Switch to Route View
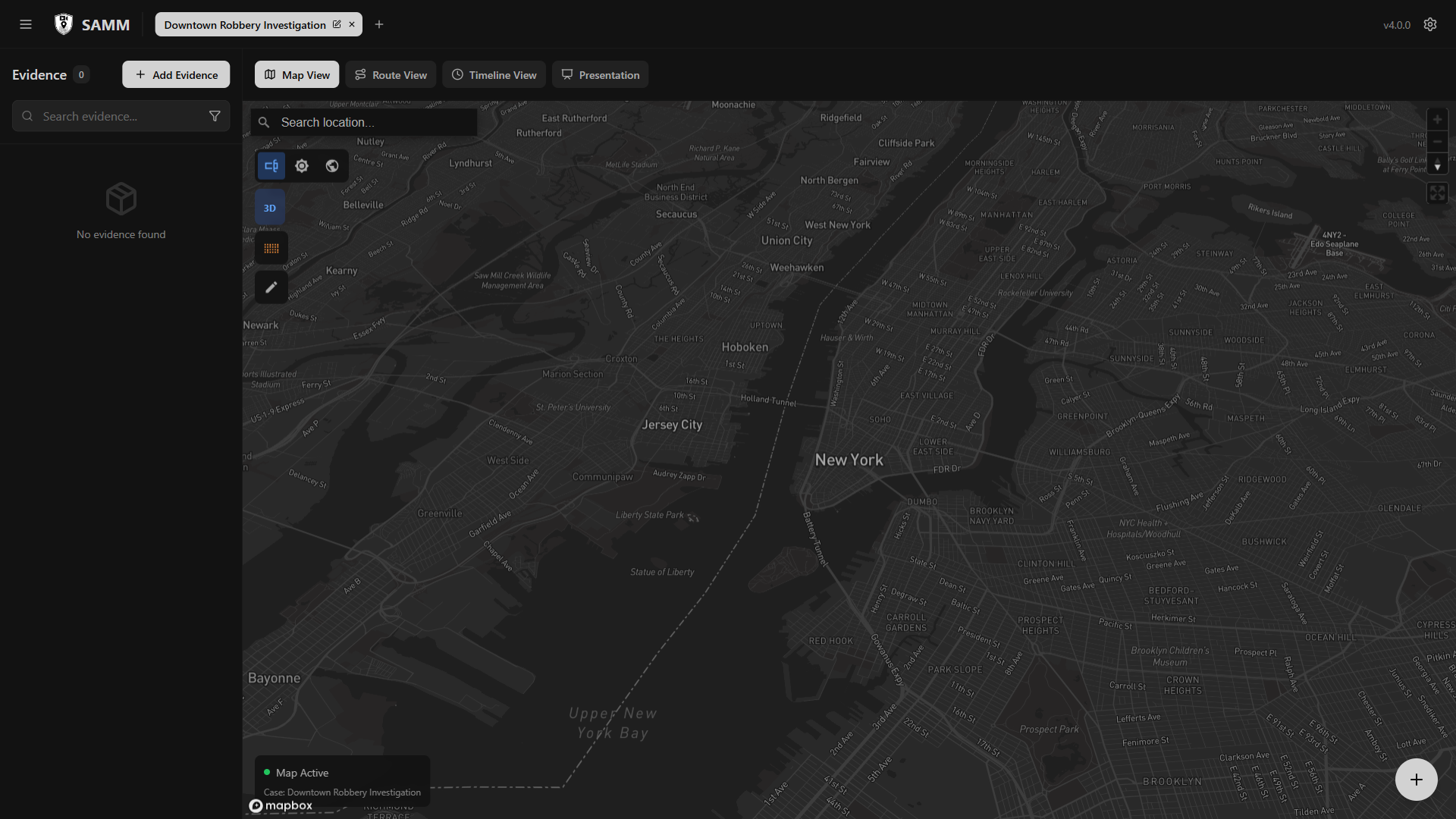 [x=391, y=74]
